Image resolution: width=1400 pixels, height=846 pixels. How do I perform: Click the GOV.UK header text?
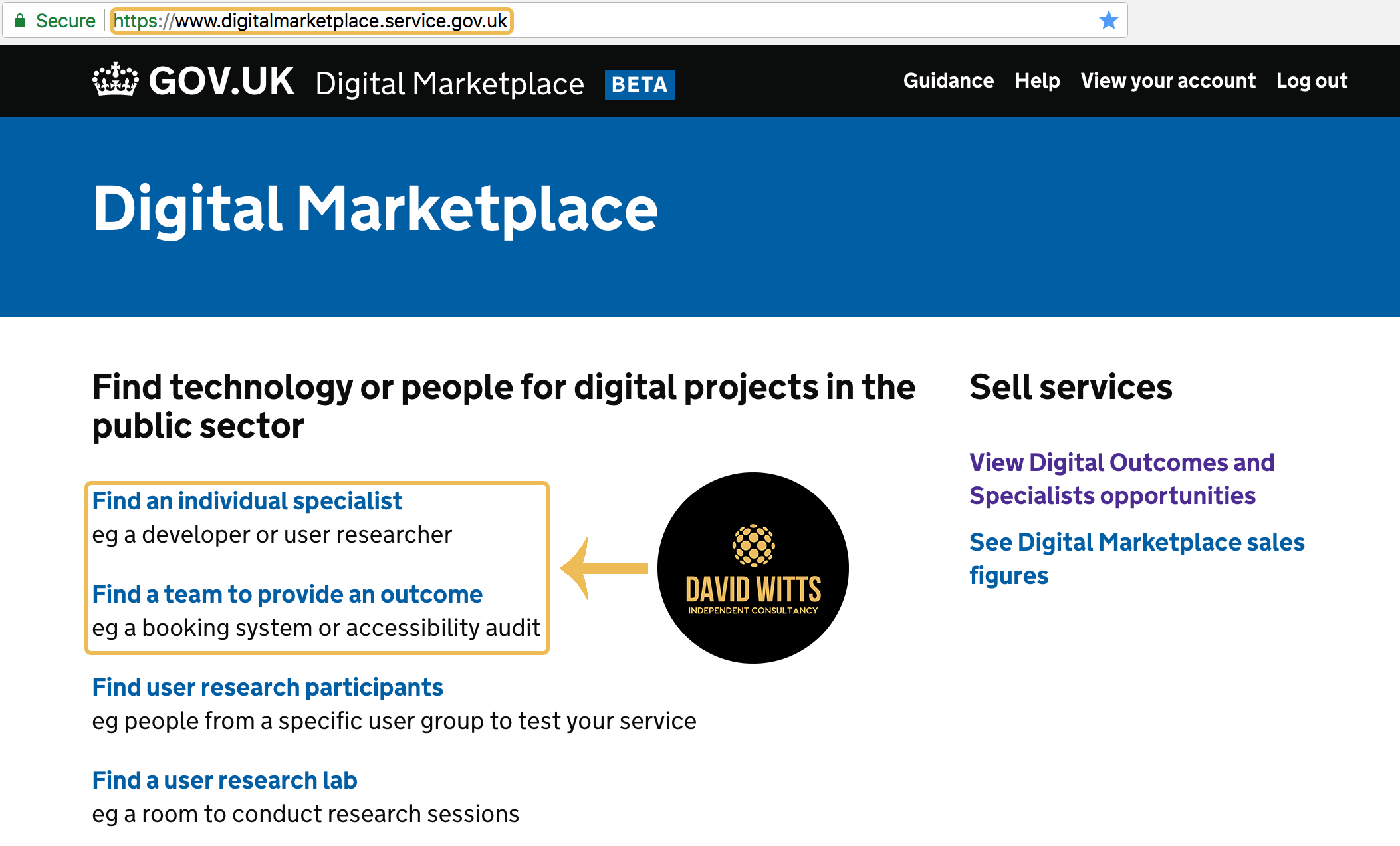tap(221, 81)
